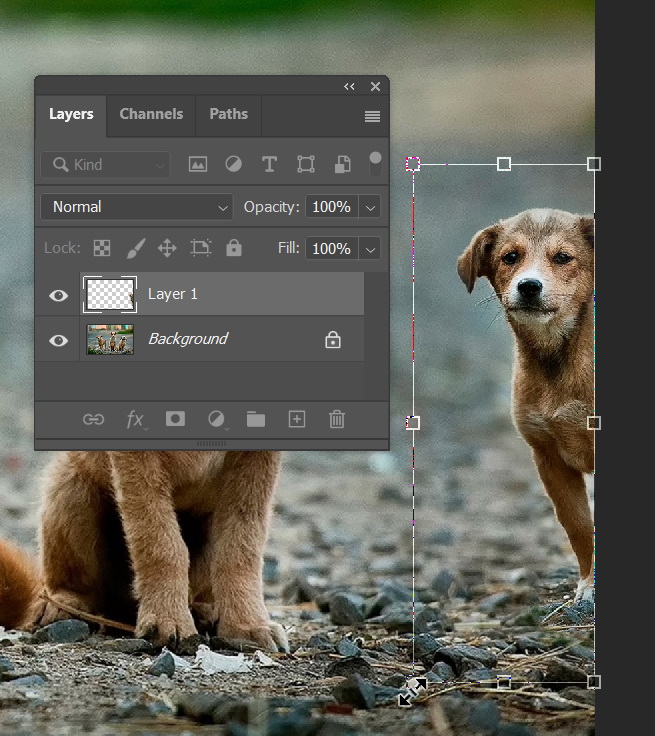Screen dimensions: 655x736
Task: Open the Normal blend mode dropdown
Action: pos(137,207)
